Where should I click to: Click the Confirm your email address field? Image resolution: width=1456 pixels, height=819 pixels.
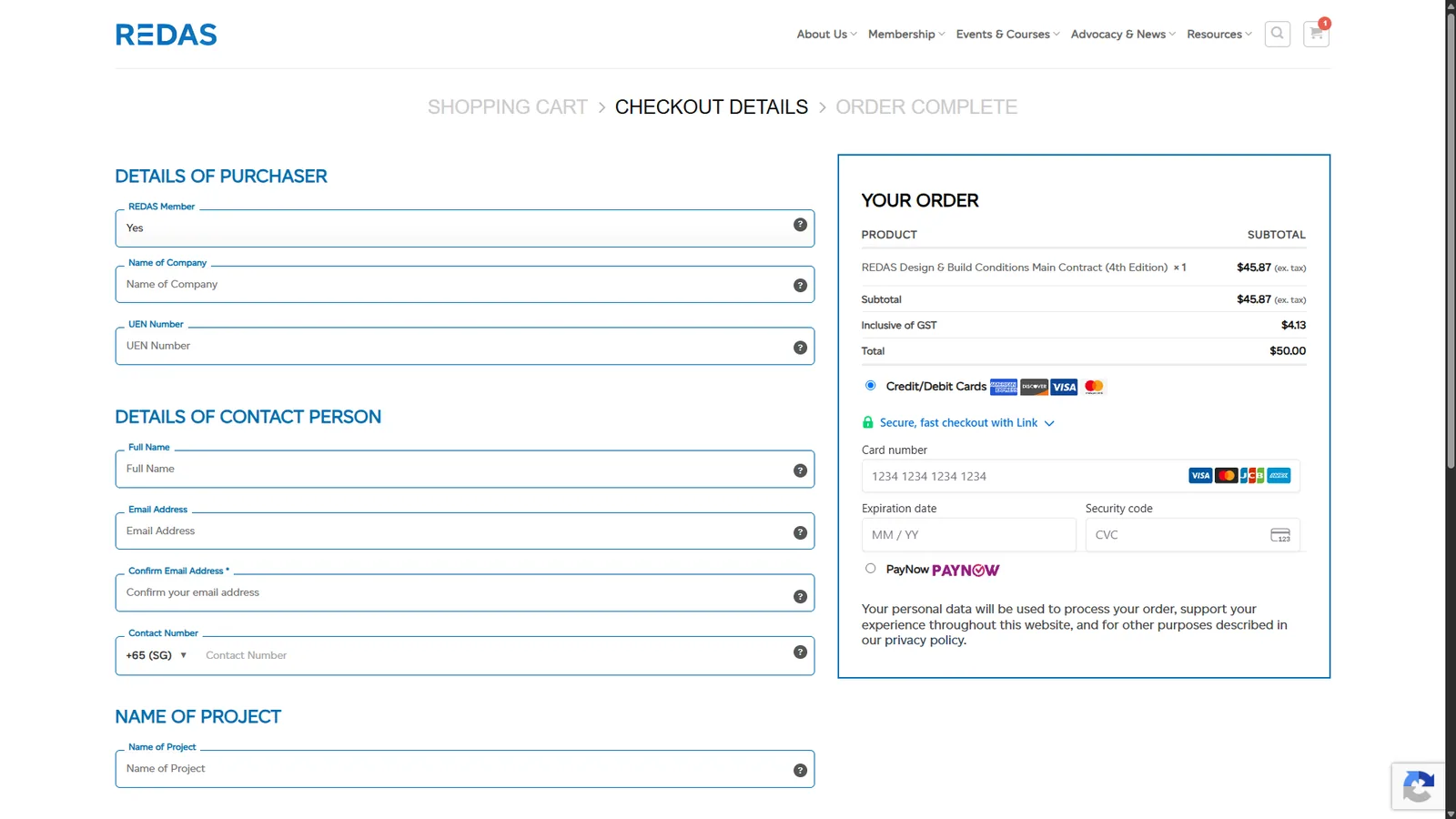464,593
